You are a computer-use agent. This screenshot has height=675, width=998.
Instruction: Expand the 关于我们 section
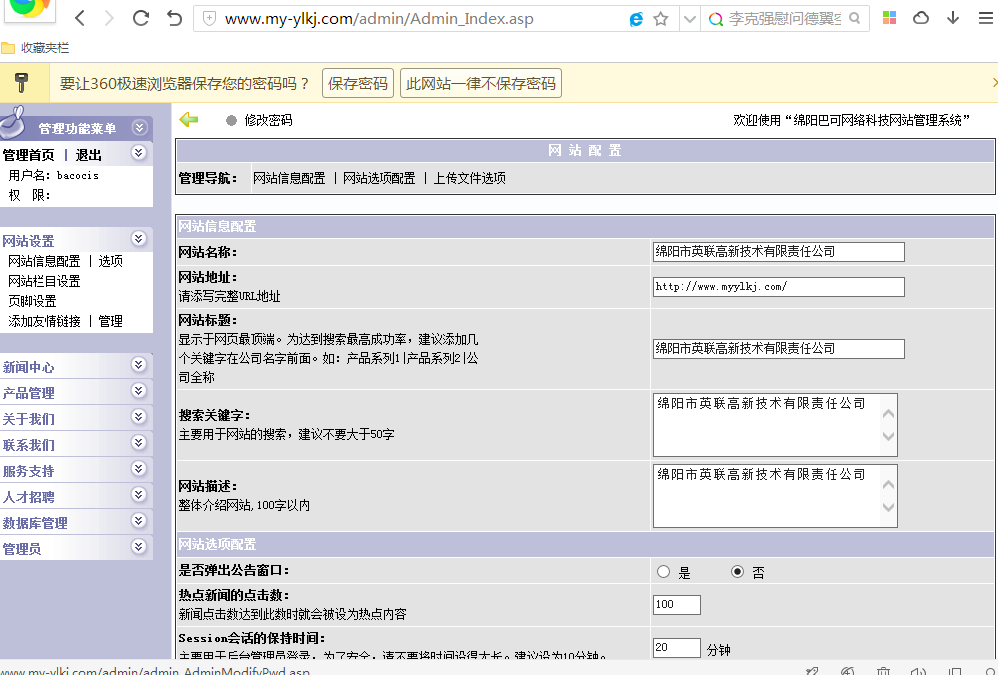pyautogui.click(x=138, y=417)
